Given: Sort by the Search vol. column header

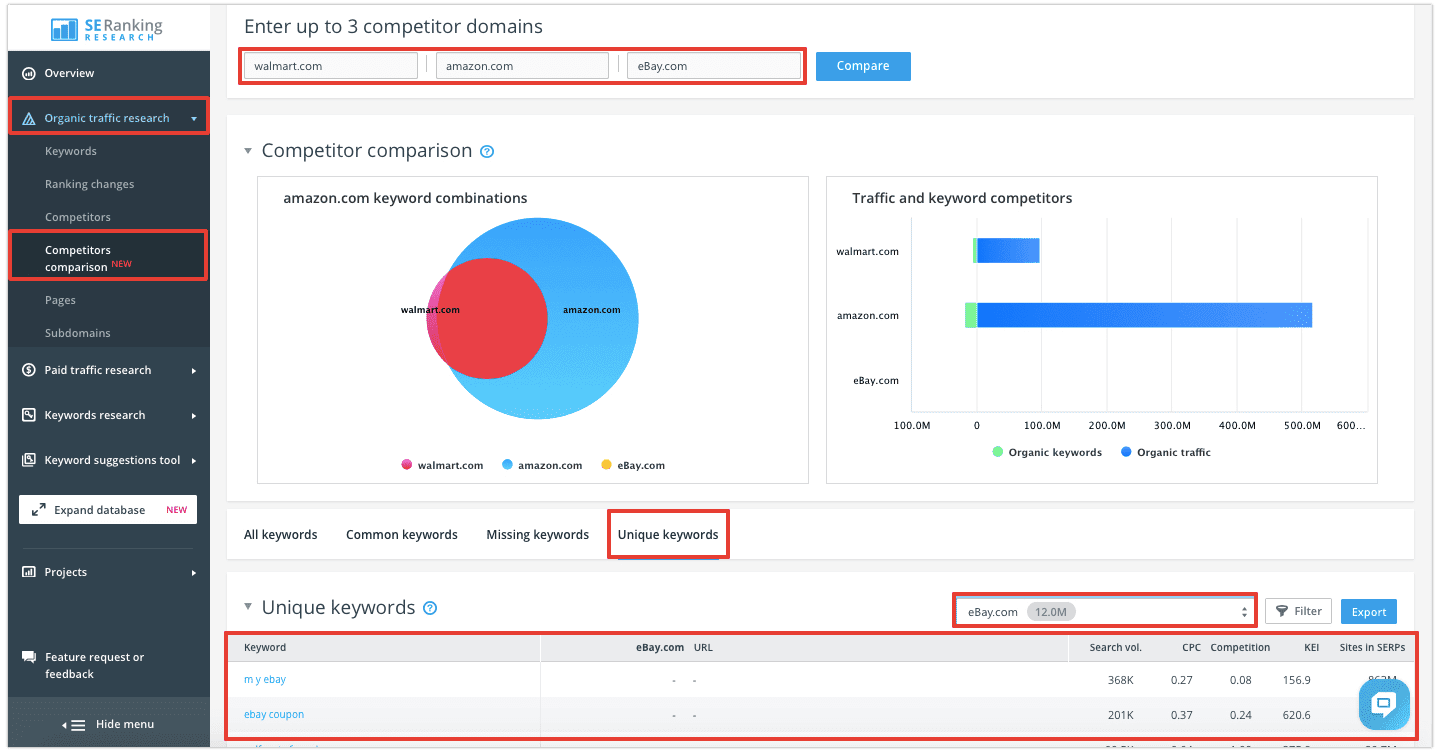Looking at the screenshot, I should 1116,647.
